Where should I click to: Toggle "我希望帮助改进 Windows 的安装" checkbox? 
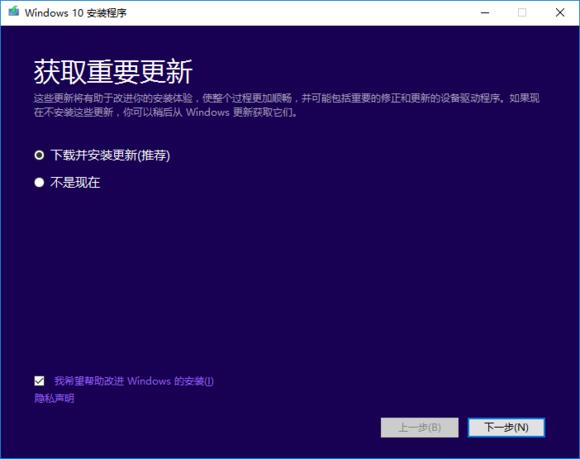point(39,381)
